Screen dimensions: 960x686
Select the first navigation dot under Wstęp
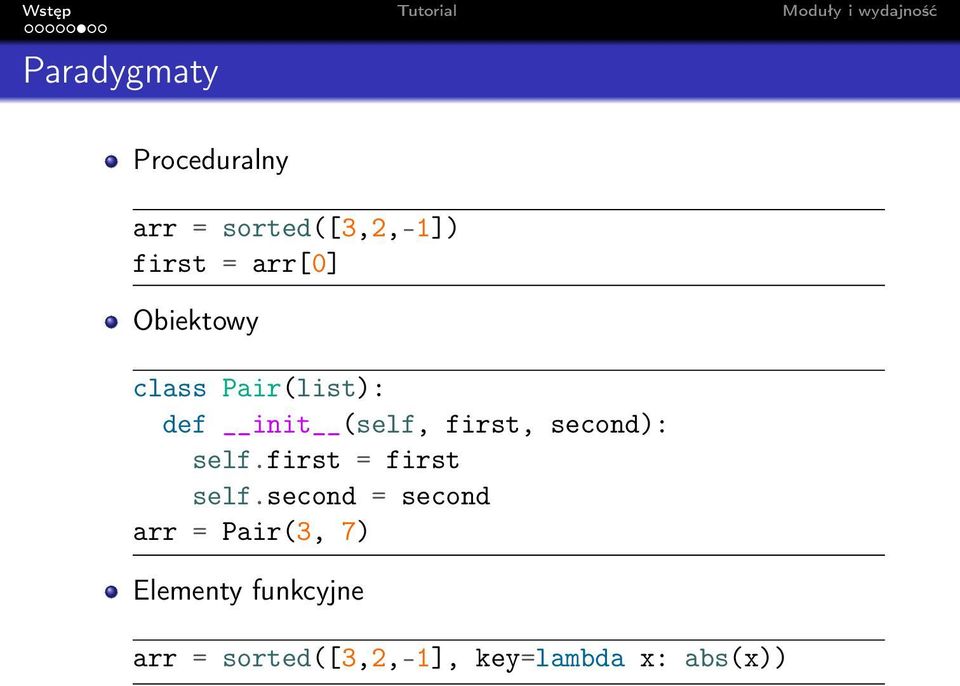point(29,29)
